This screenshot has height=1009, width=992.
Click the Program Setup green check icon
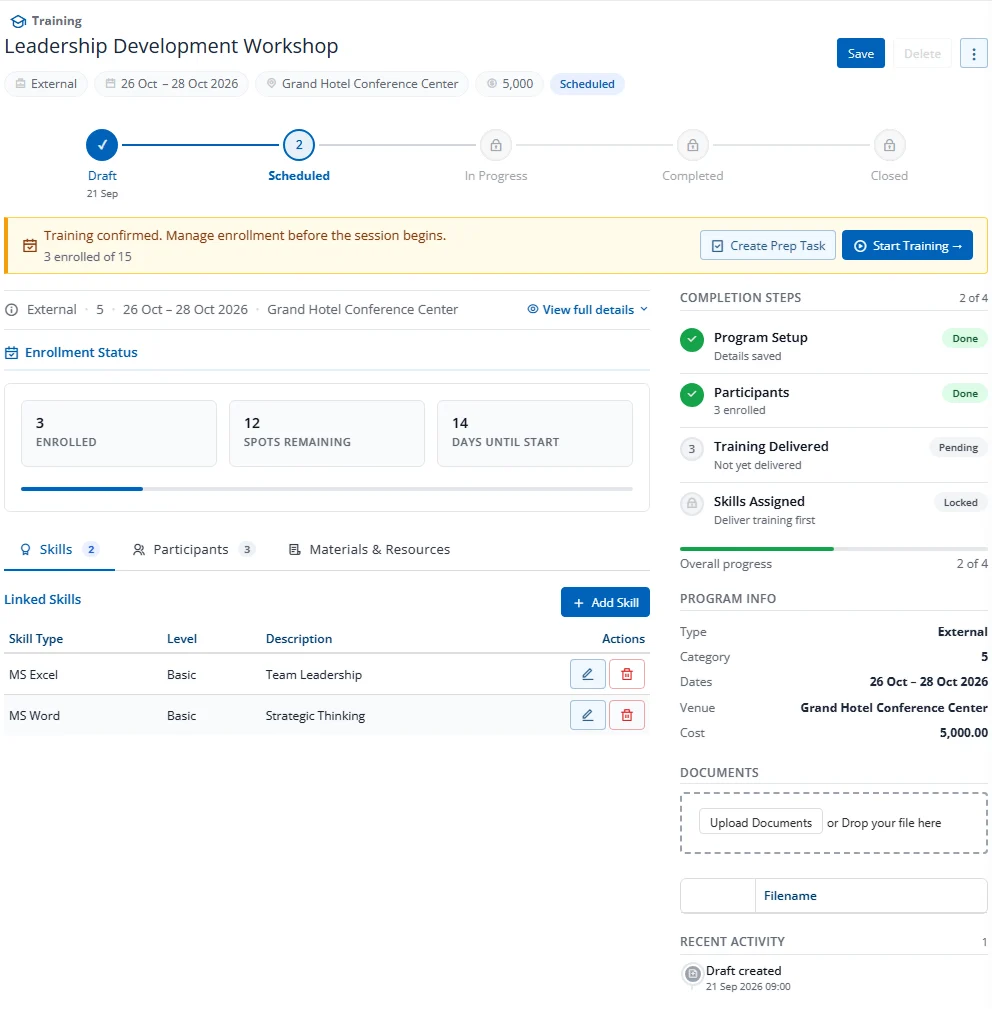coord(692,340)
